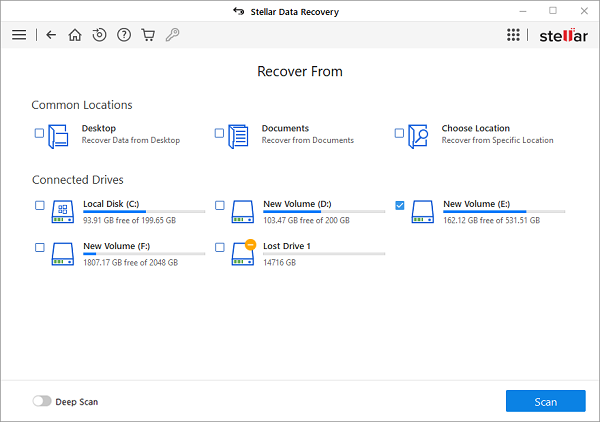Screen dimensions: 600x422
Task: Click New Volume (F:) usage bar
Action: [144, 254]
